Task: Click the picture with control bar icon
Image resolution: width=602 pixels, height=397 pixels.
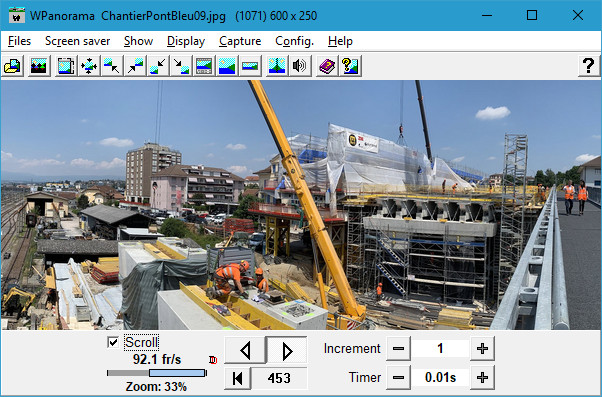Action: [x=204, y=66]
